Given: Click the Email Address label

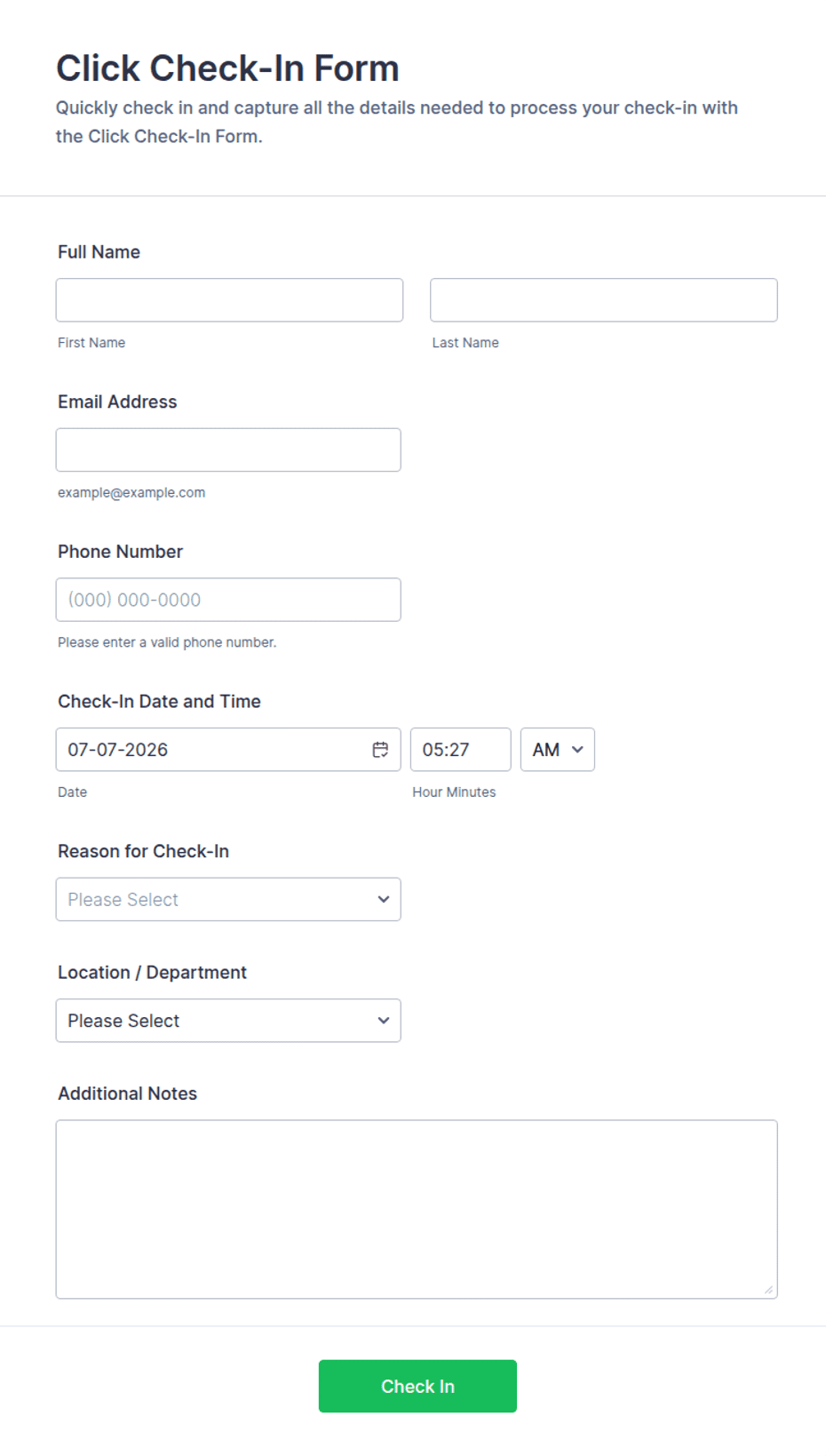Looking at the screenshot, I should (x=117, y=402).
